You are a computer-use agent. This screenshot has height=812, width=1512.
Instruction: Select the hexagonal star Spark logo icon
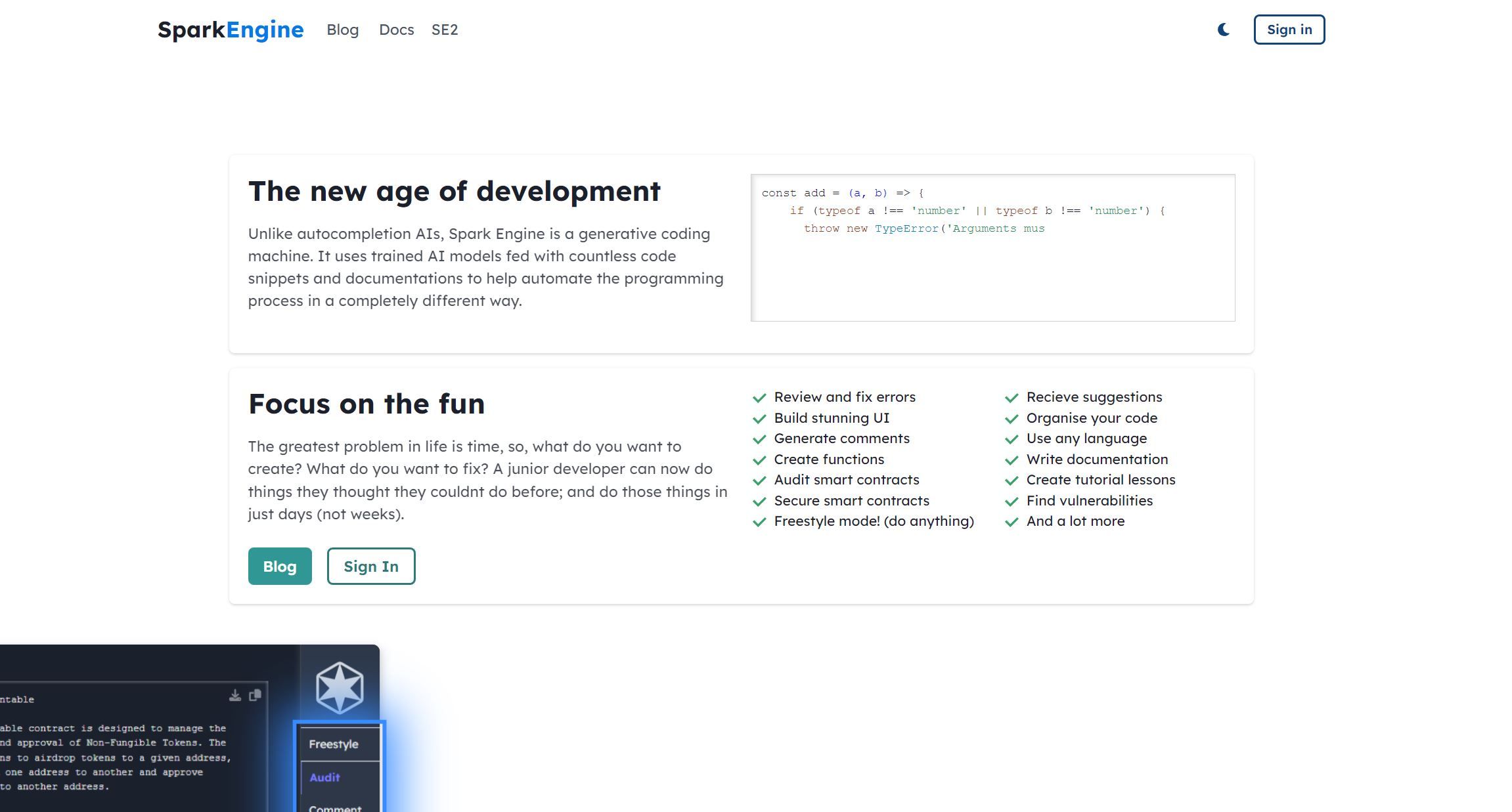[339, 687]
